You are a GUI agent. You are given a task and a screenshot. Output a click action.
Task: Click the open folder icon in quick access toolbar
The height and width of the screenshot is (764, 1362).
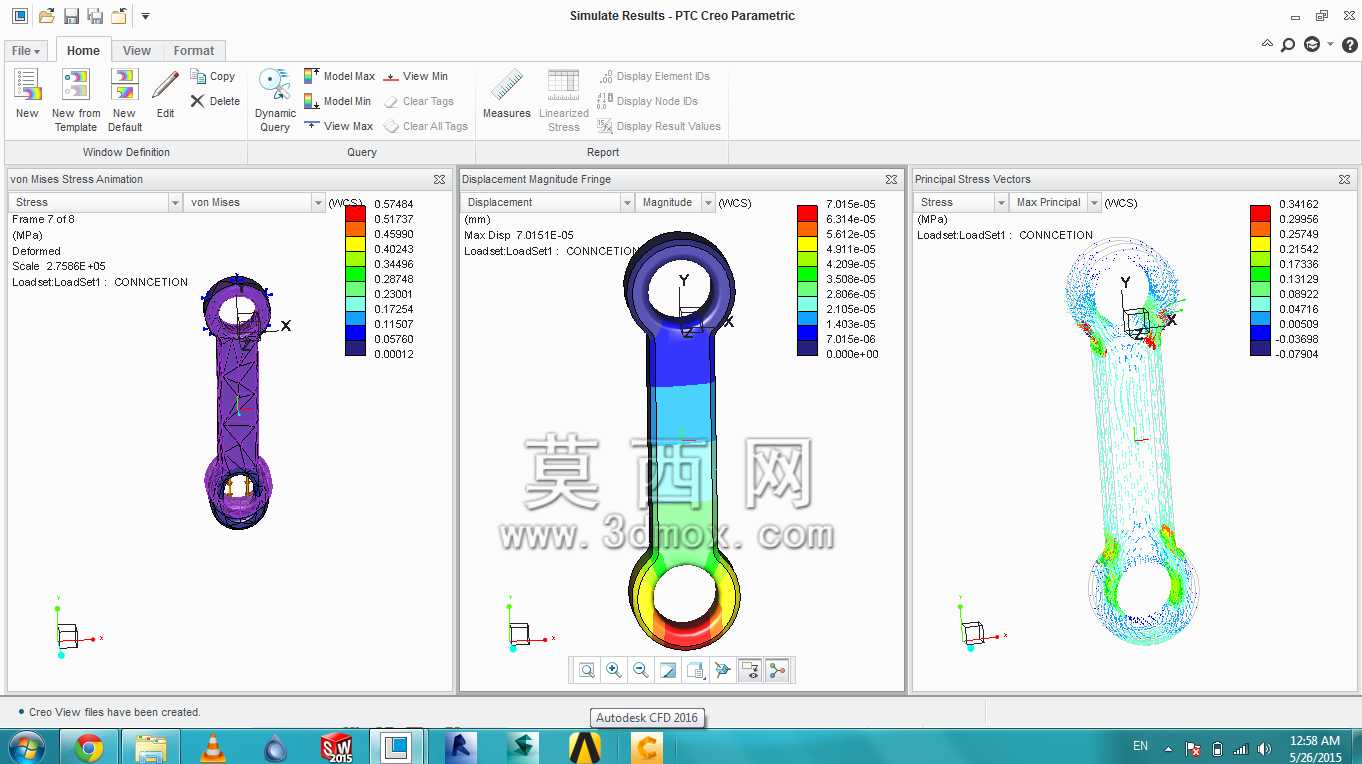(46, 16)
